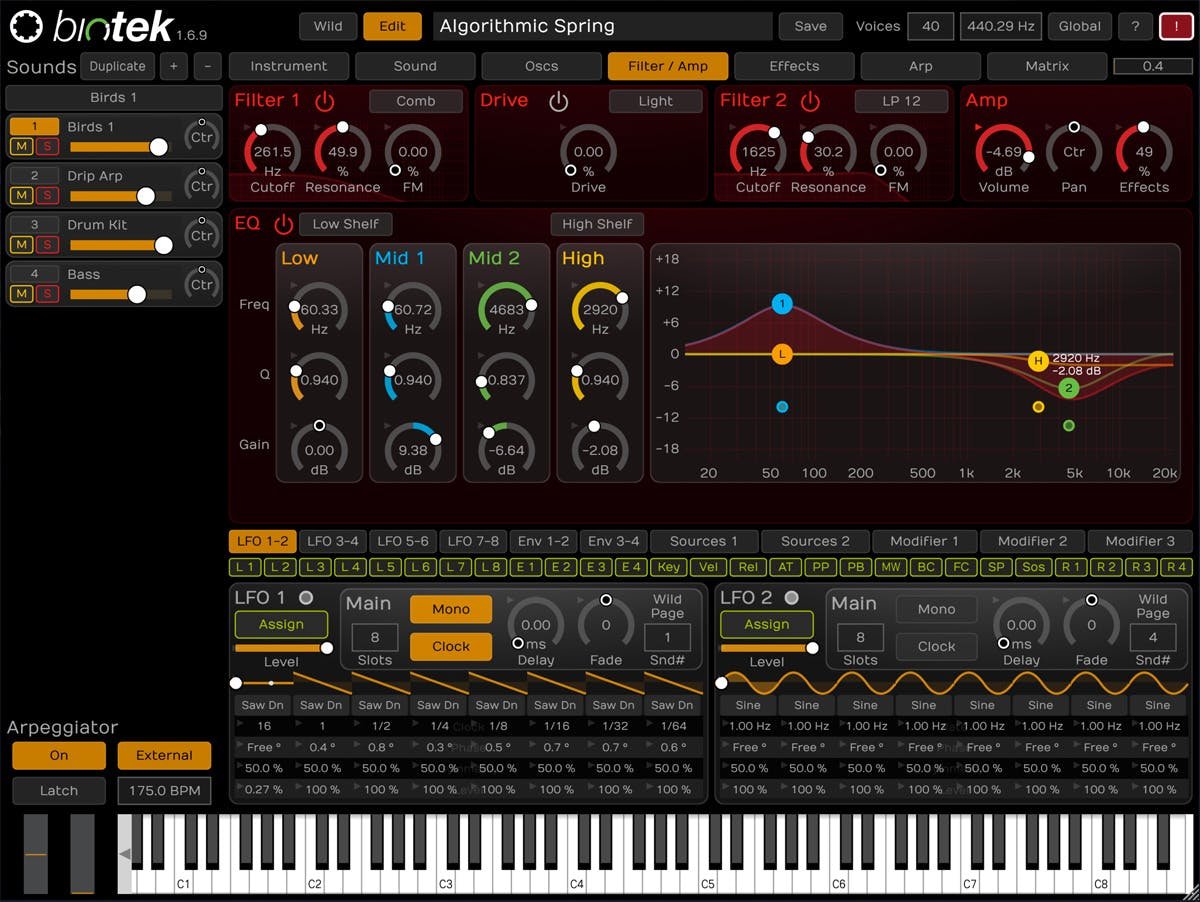The height and width of the screenshot is (902, 1200).
Task: Click the minus remove sound button
Action: click(x=207, y=66)
